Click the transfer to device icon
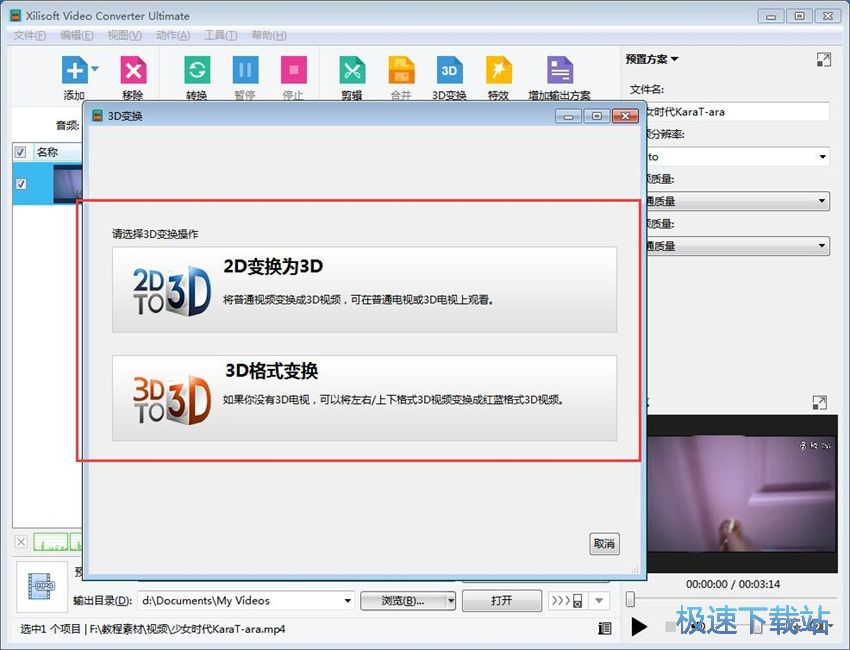The height and width of the screenshot is (650, 850). coord(567,601)
